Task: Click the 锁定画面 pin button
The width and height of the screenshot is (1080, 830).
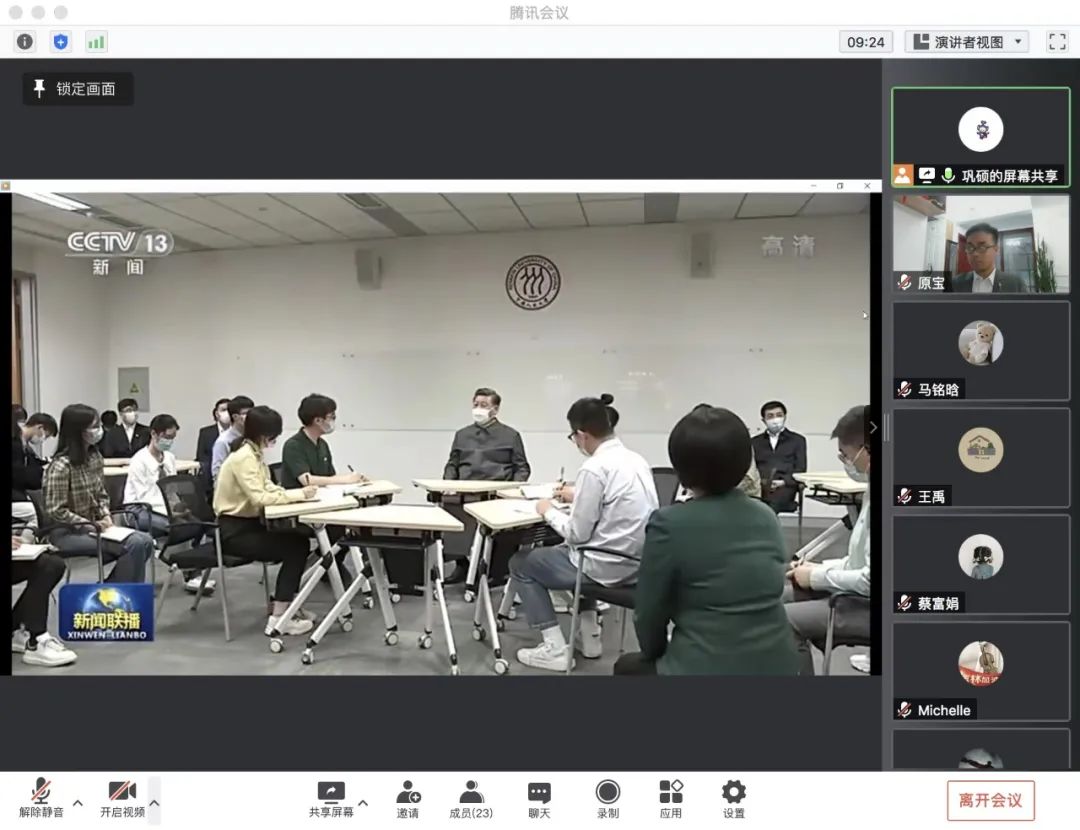Action: [x=78, y=89]
